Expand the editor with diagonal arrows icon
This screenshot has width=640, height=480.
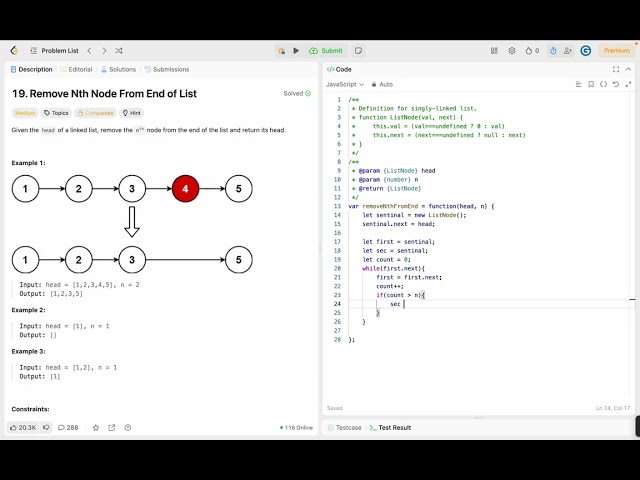628,84
